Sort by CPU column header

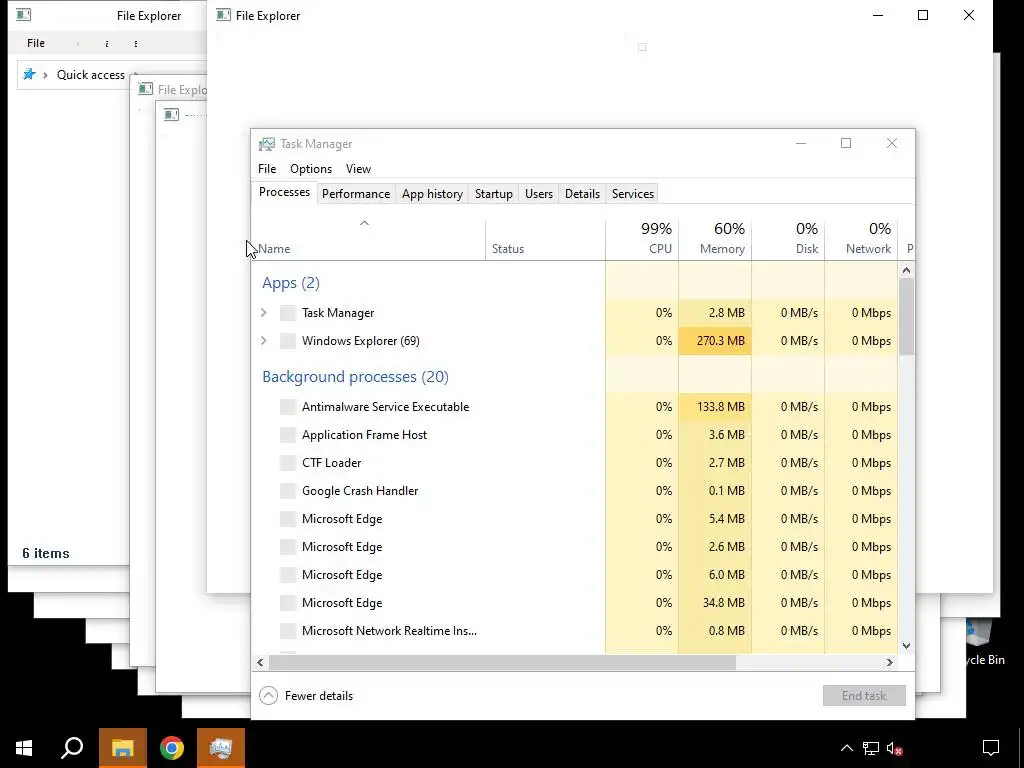click(642, 240)
